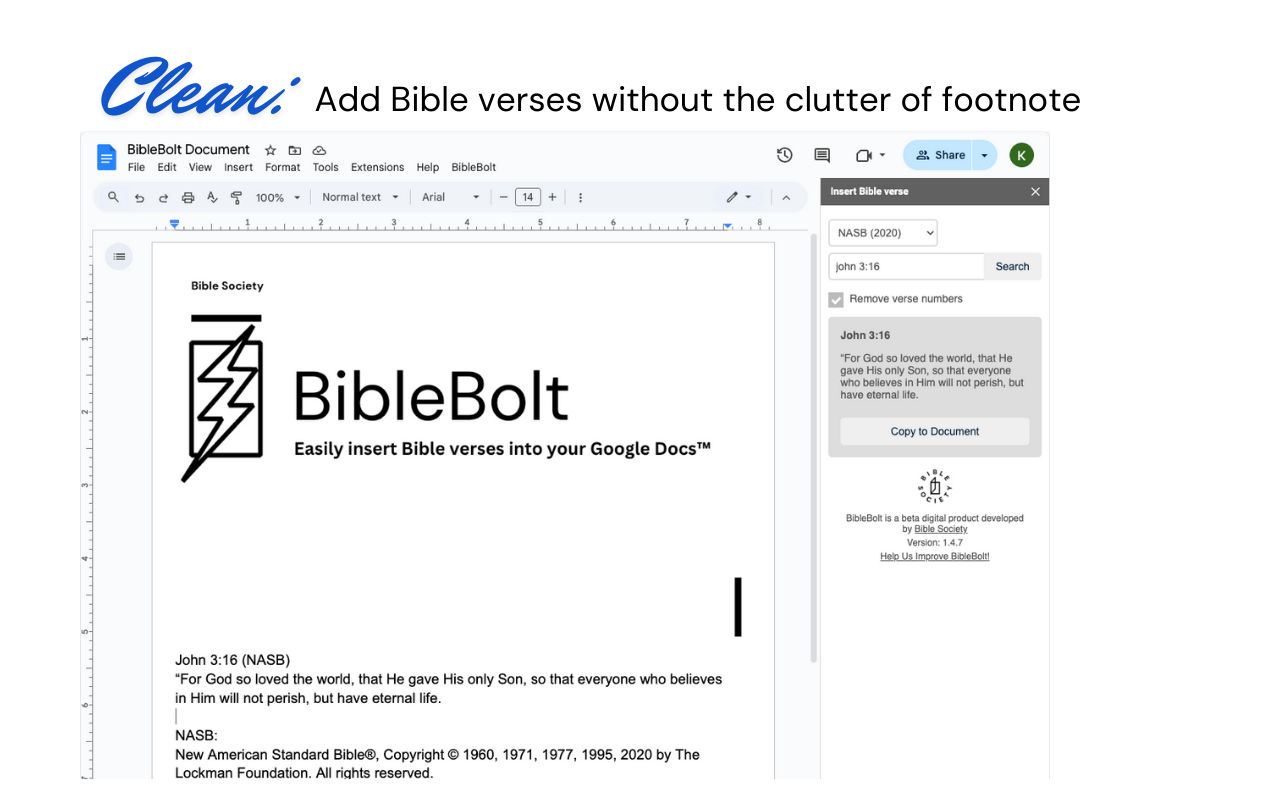The width and height of the screenshot is (1280, 800).
Task: Open the Extensions menu
Action: click(377, 167)
